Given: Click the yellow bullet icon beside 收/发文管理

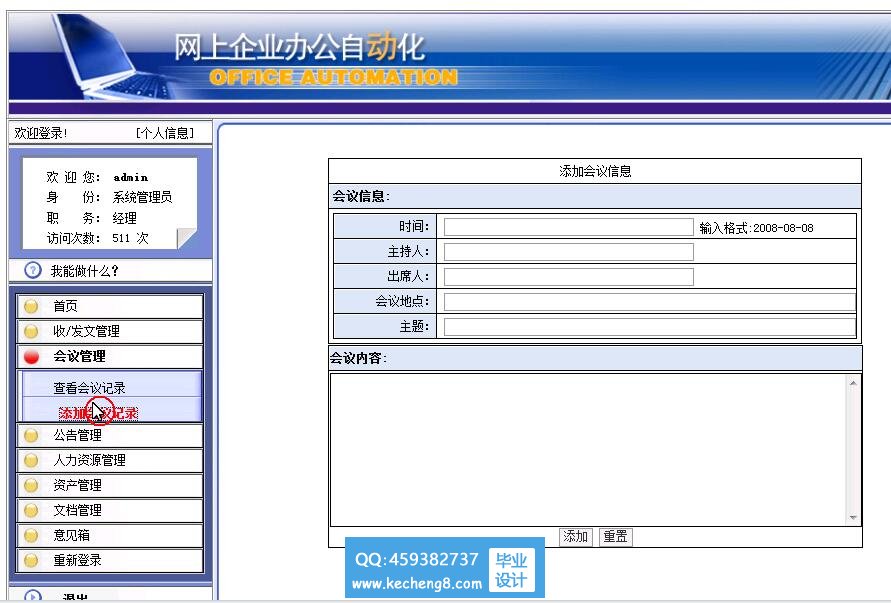Looking at the screenshot, I should click(31, 331).
